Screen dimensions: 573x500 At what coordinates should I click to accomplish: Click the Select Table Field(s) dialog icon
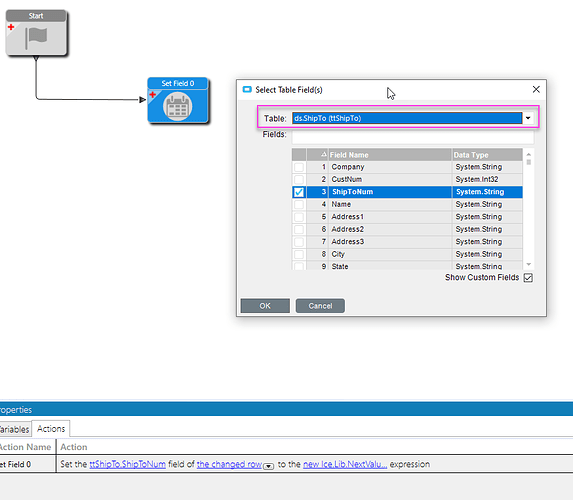[x=247, y=90]
